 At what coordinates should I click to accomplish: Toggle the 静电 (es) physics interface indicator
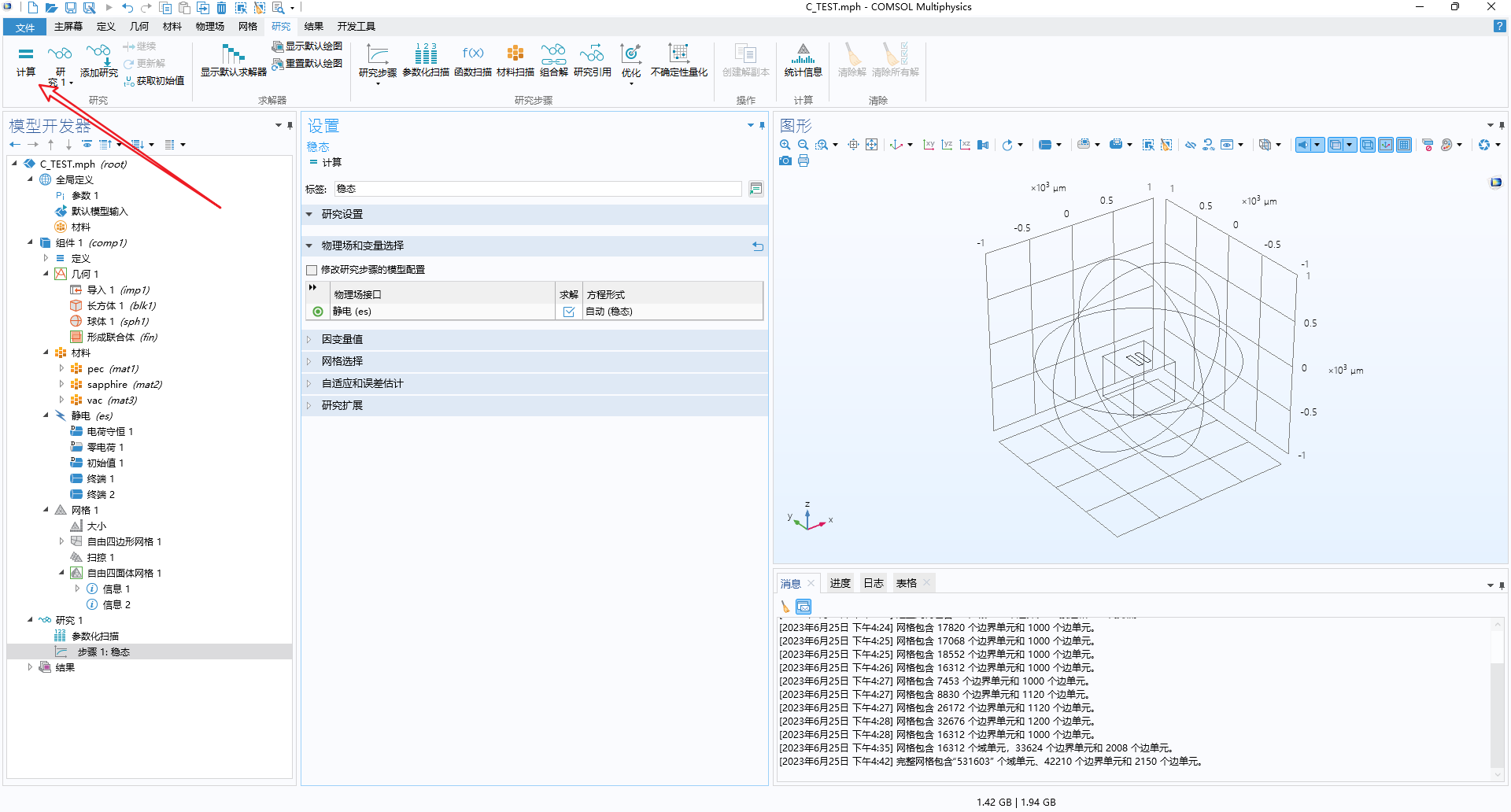click(318, 312)
